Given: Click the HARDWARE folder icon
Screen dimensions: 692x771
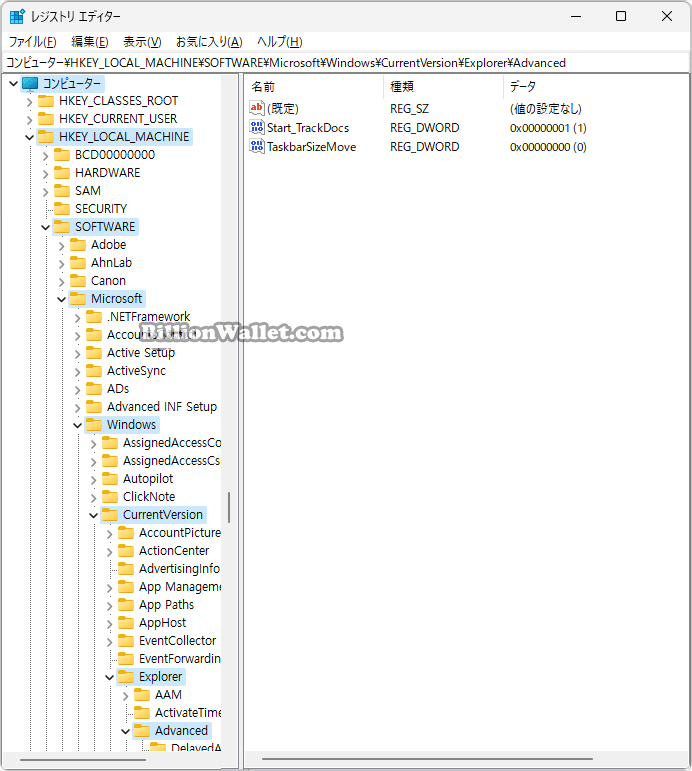Looking at the screenshot, I should (62, 173).
